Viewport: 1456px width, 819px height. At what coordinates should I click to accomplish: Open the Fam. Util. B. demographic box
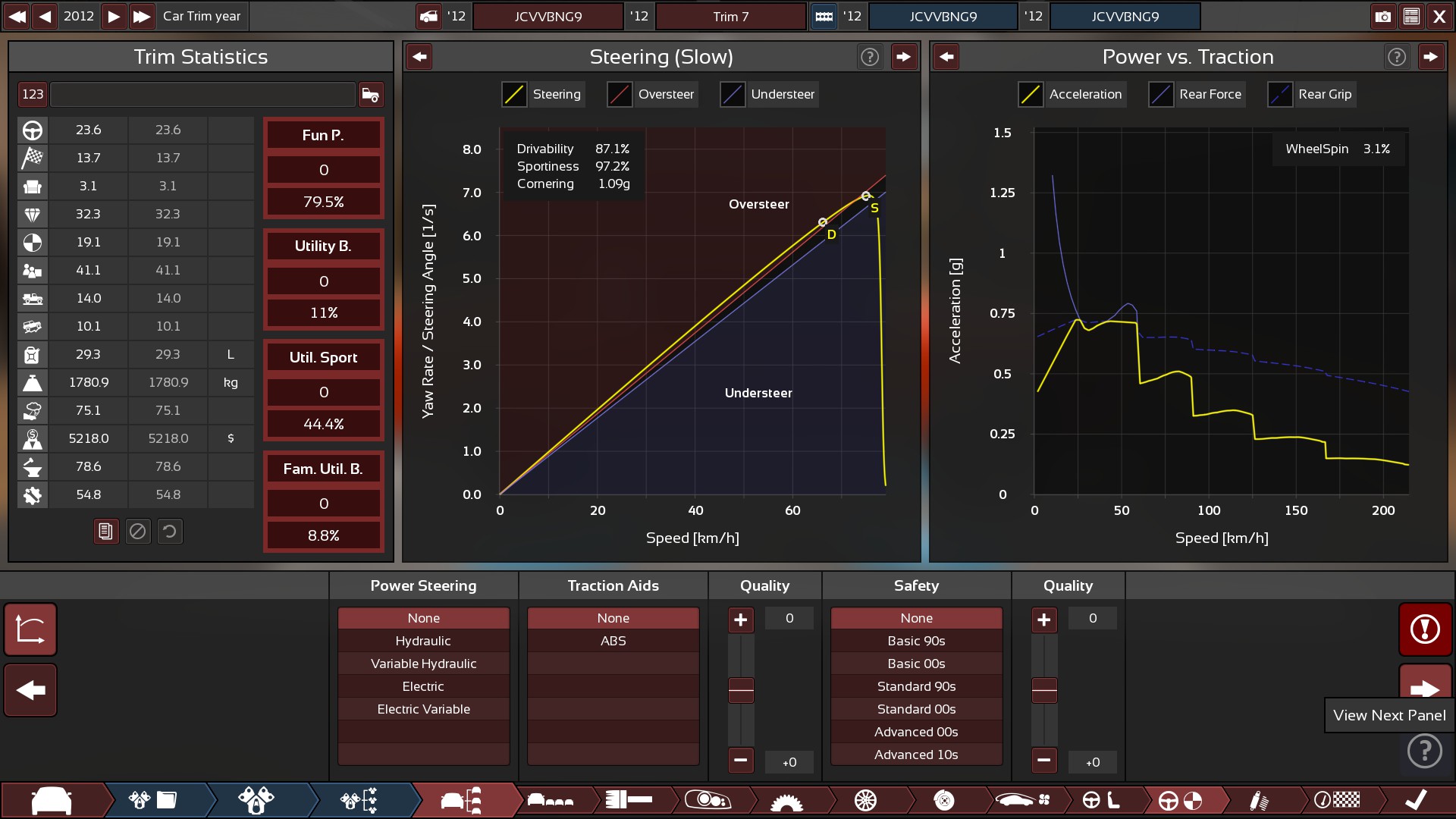click(x=324, y=502)
